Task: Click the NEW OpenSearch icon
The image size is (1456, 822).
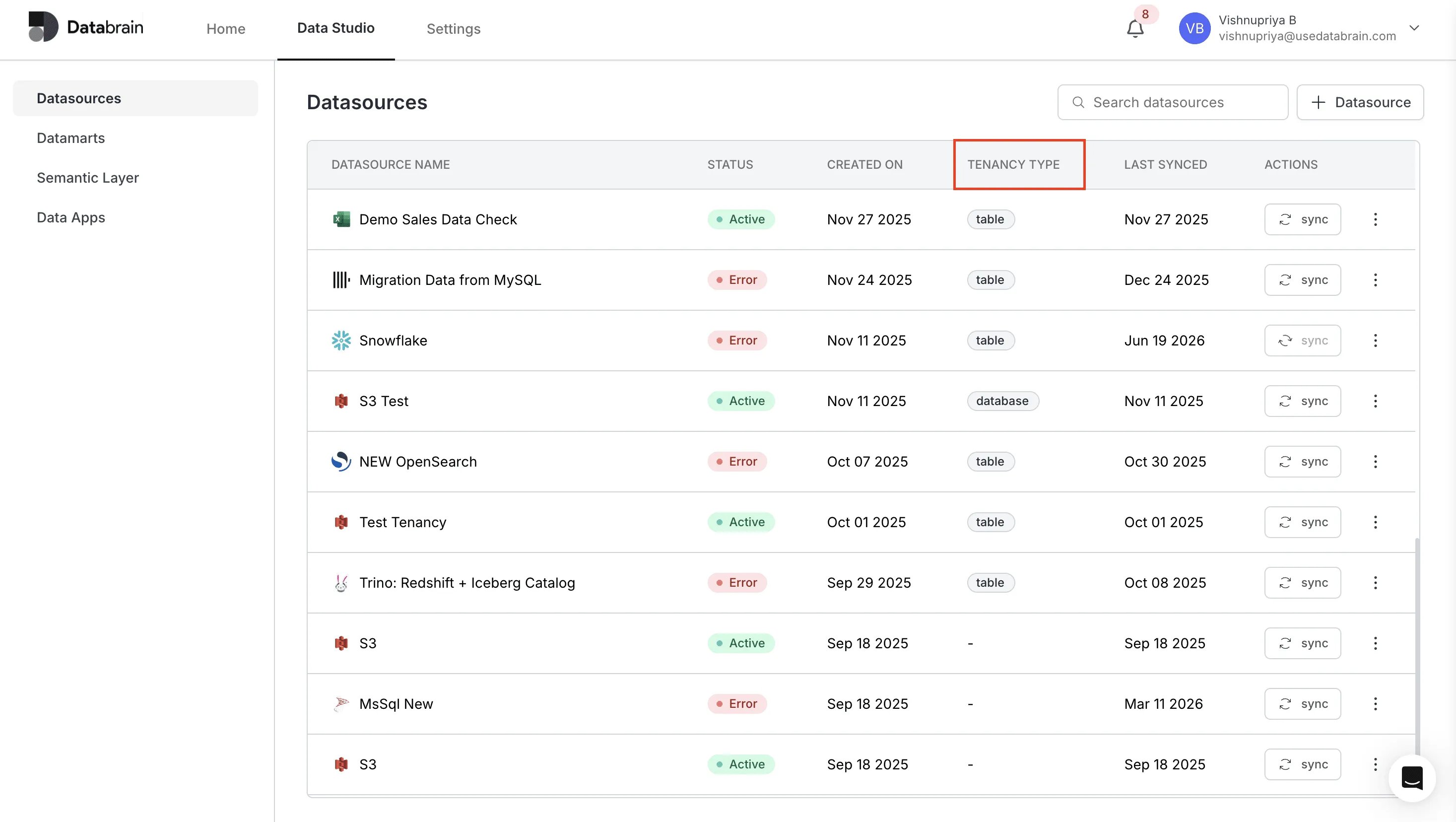Action: point(341,461)
